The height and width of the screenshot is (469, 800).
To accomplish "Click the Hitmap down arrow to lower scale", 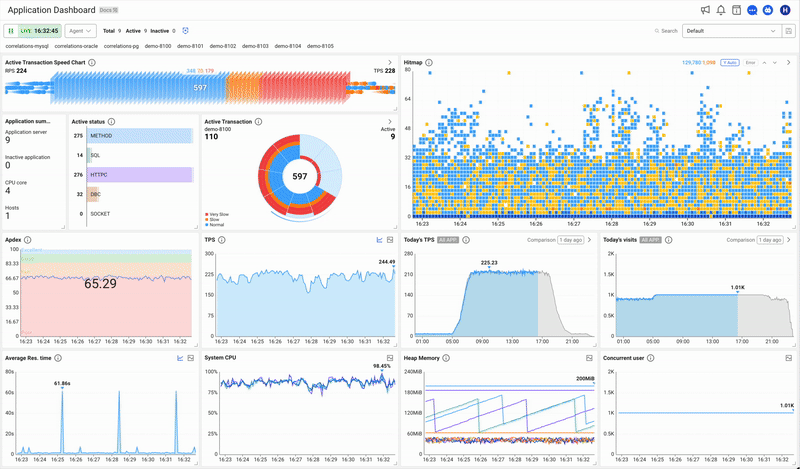I will click(775, 63).
